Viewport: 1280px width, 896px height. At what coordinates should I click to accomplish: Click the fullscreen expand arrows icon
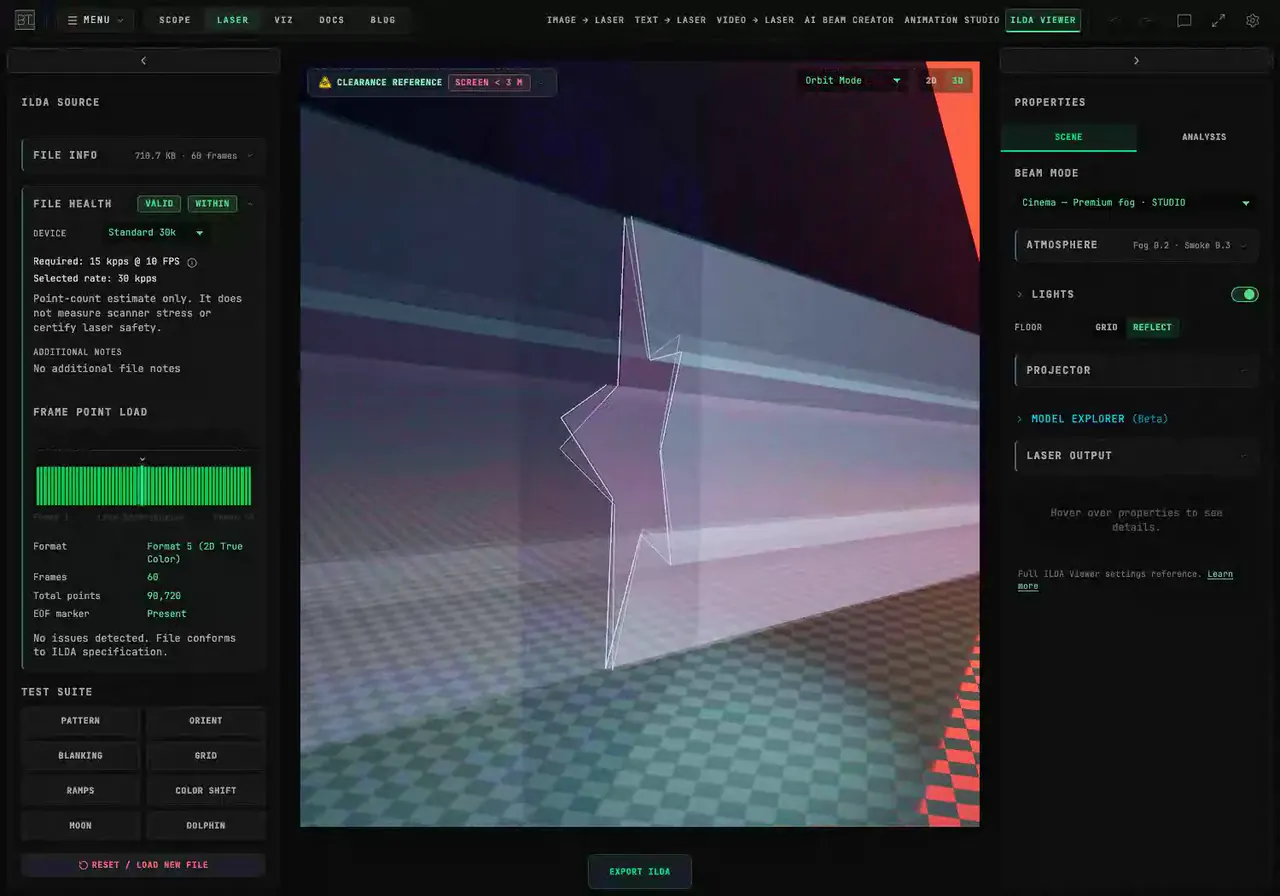(x=1218, y=20)
